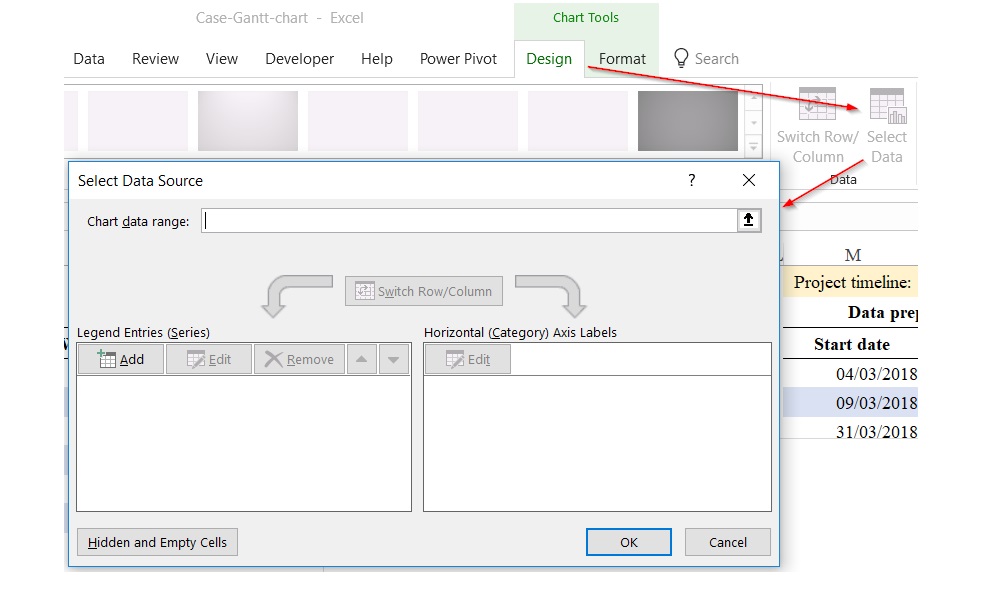Click into the Chart data range field
The height and width of the screenshot is (600, 1000).
point(468,221)
